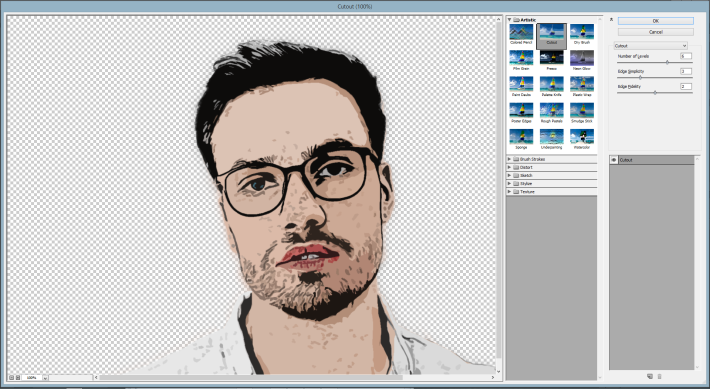Pick the Palette Knife filter thumbnail
The height and width of the screenshot is (389, 710).
click(x=552, y=87)
